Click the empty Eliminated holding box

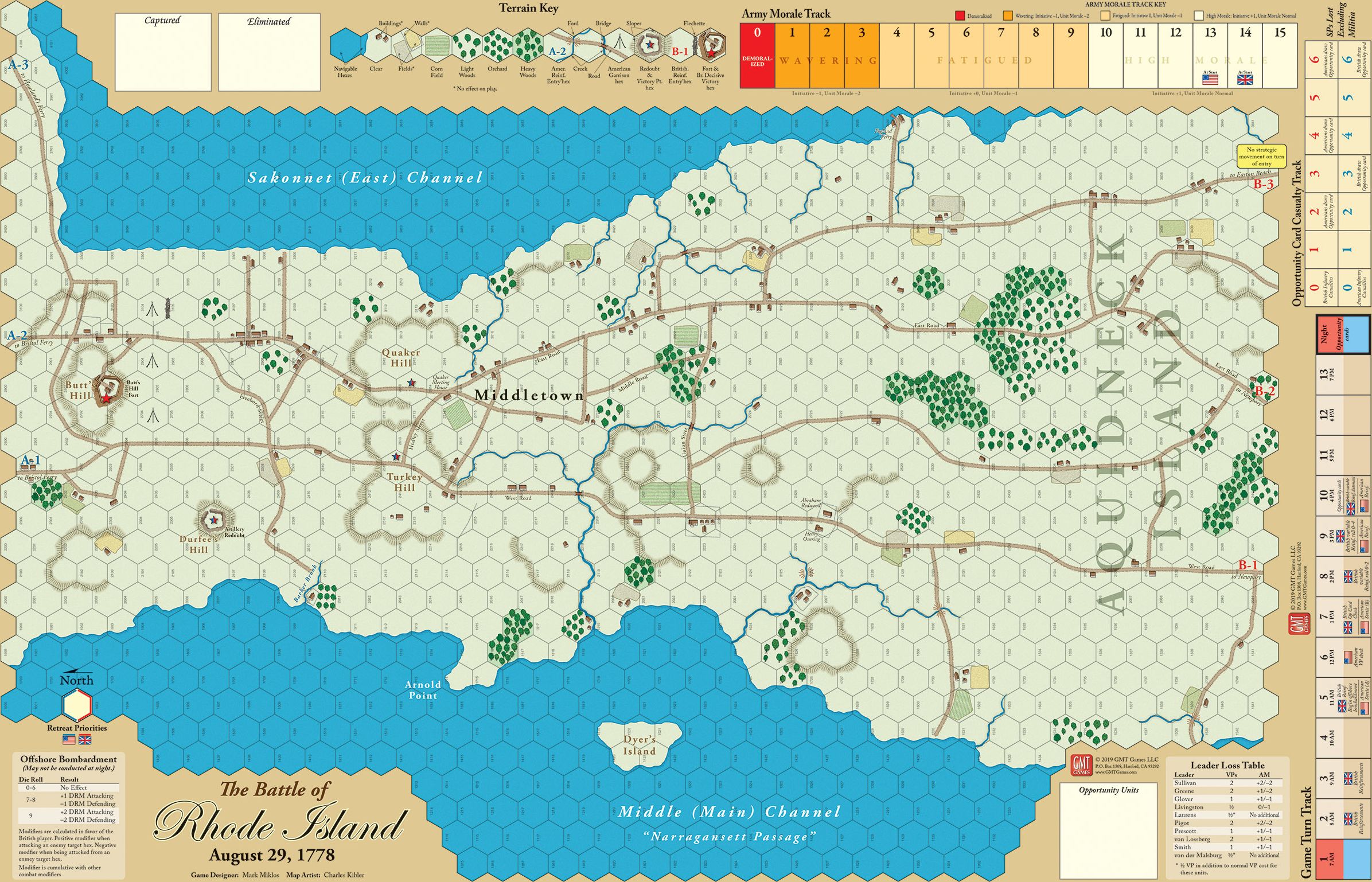tap(269, 52)
